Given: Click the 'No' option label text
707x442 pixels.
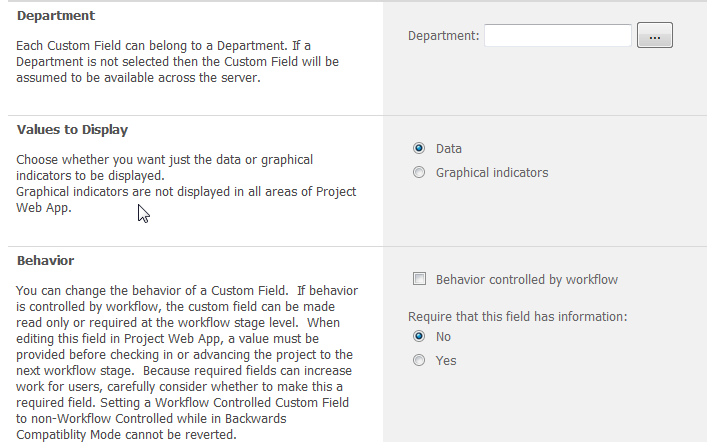Looking at the screenshot, I should (x=444, y=337).
